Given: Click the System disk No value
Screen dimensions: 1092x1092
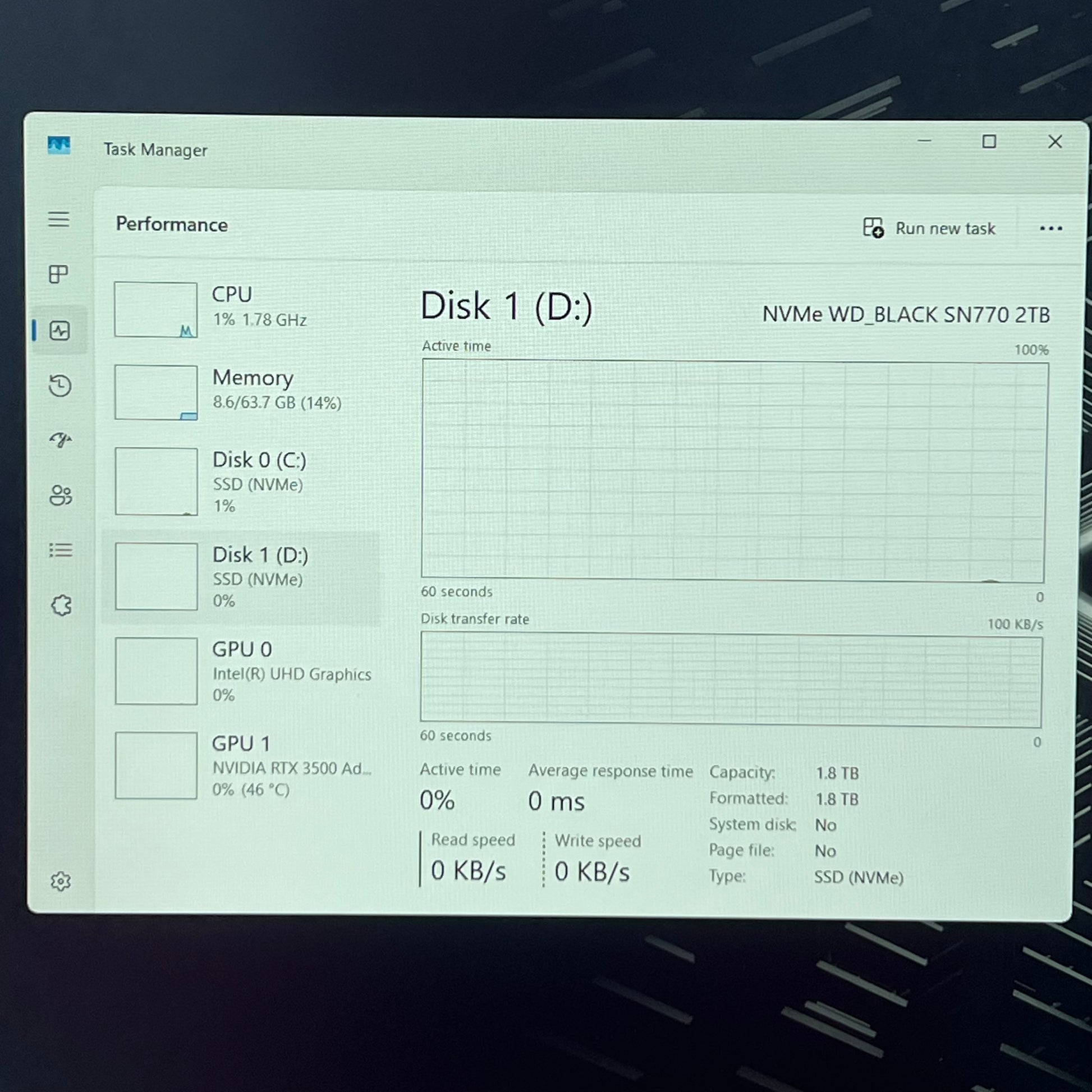Looking at the screenshot, I should click(x=826, y=825).
